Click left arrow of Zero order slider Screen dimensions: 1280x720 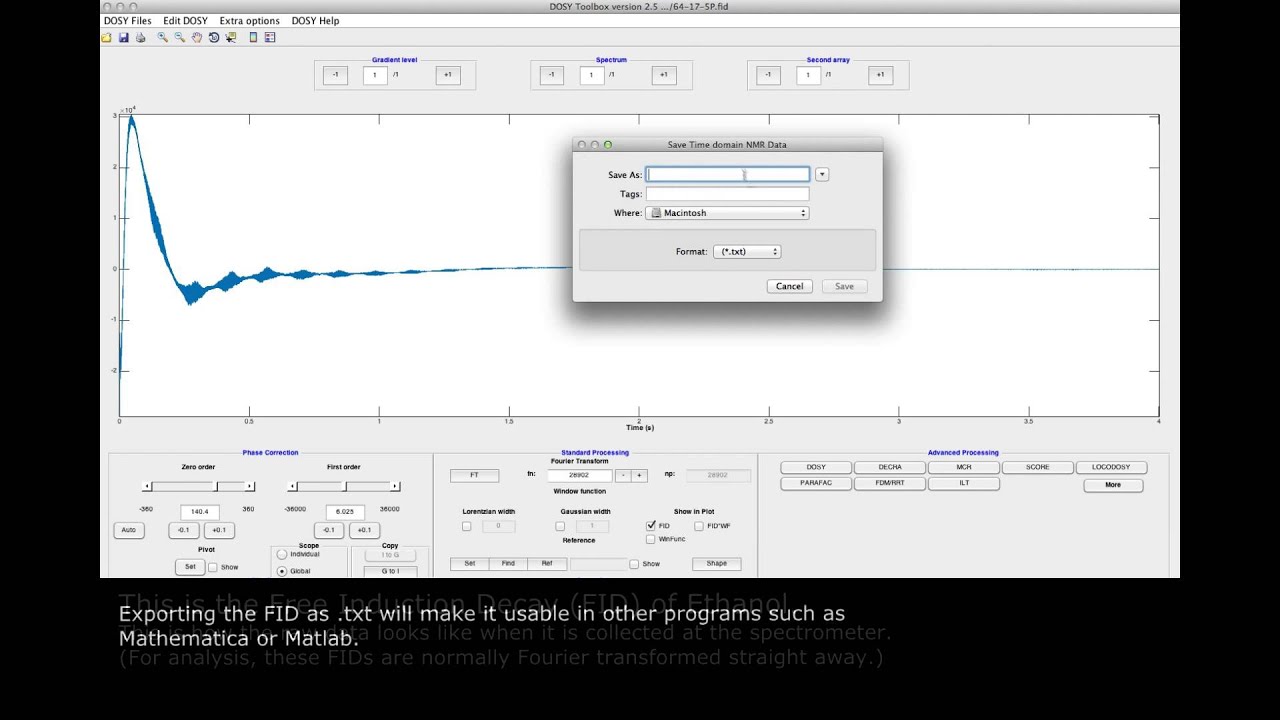point(148,486)
